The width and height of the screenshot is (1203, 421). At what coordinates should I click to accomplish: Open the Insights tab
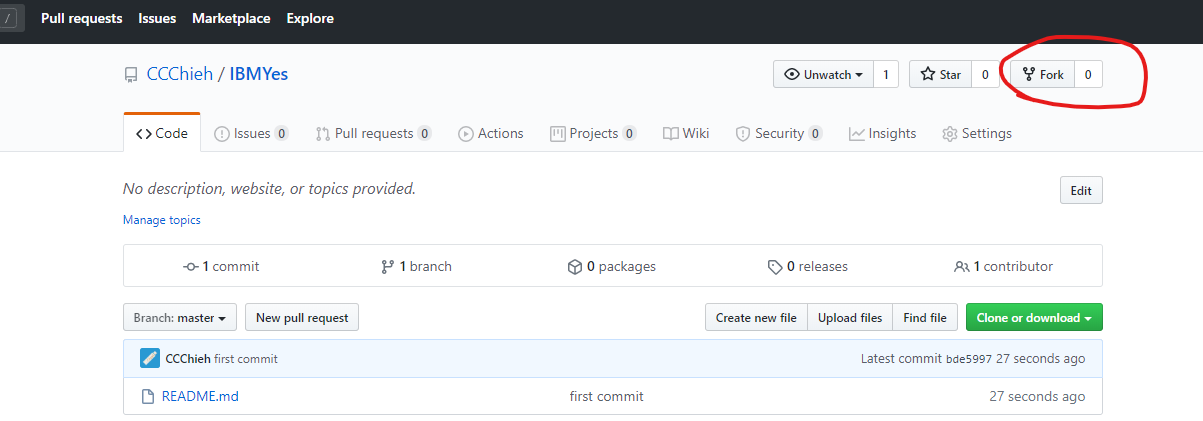tap(883, 133)
